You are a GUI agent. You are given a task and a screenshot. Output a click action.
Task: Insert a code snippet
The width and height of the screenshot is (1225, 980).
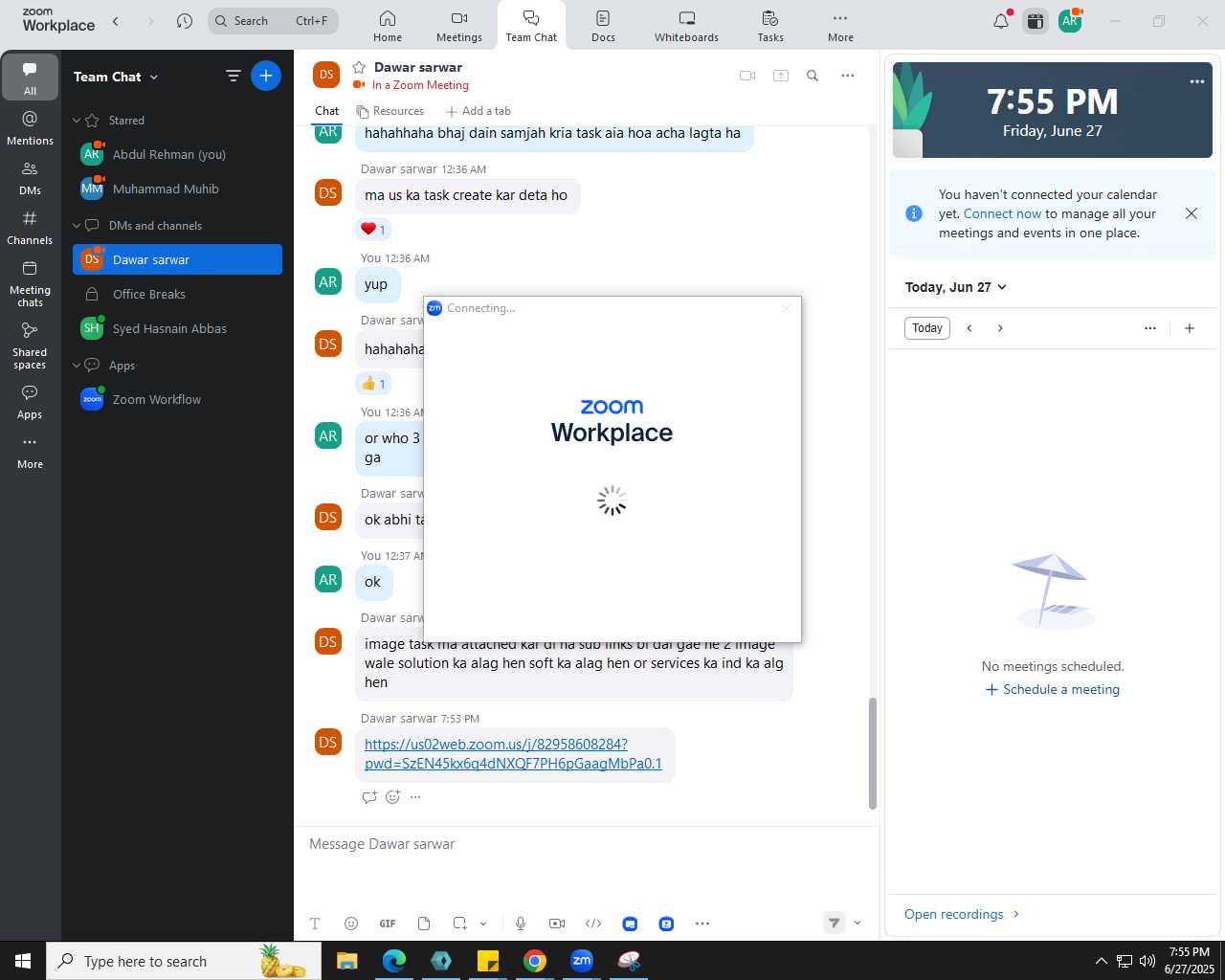point(593,924)
